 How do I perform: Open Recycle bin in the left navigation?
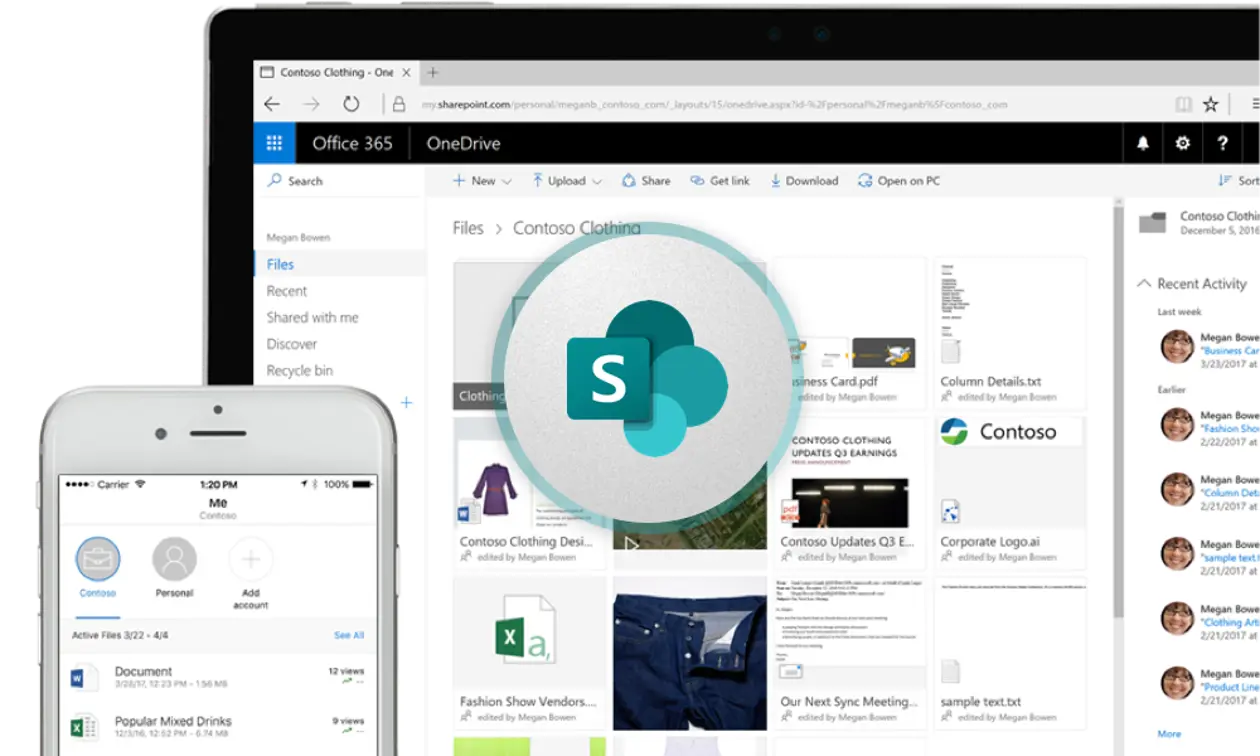[300, 370]
